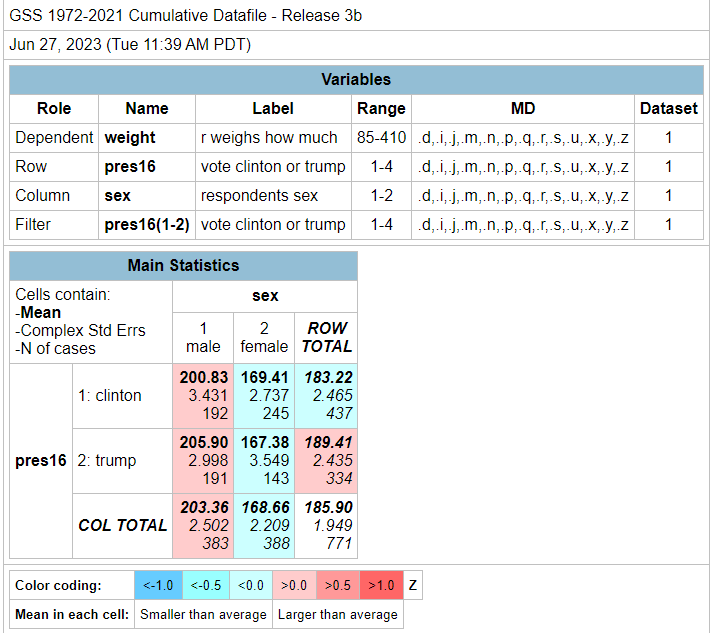The width and height of the screenshot is (710, 633).
Task: Click the '<-0.5' color legend swatch
Action: [206, 585]
